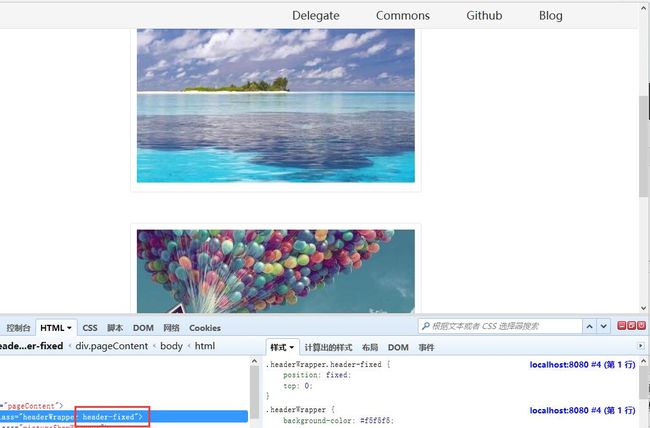Go to the Github link
Screen dimensions: 650x428
[x=484, y=15]
